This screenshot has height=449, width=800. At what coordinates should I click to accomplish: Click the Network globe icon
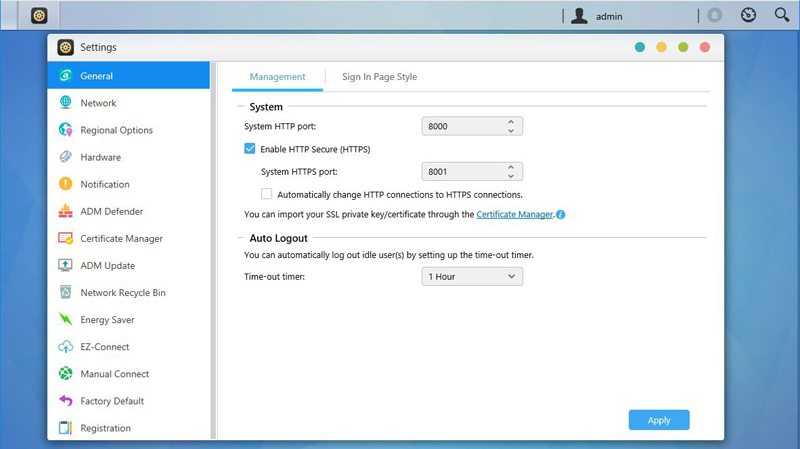click(65, 103)
